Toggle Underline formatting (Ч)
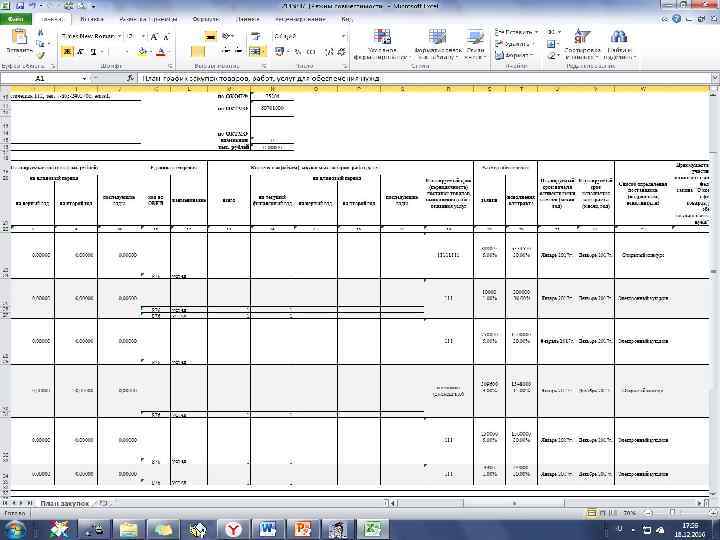The height and width of the screenshot is (540, 720). [93, 51]
